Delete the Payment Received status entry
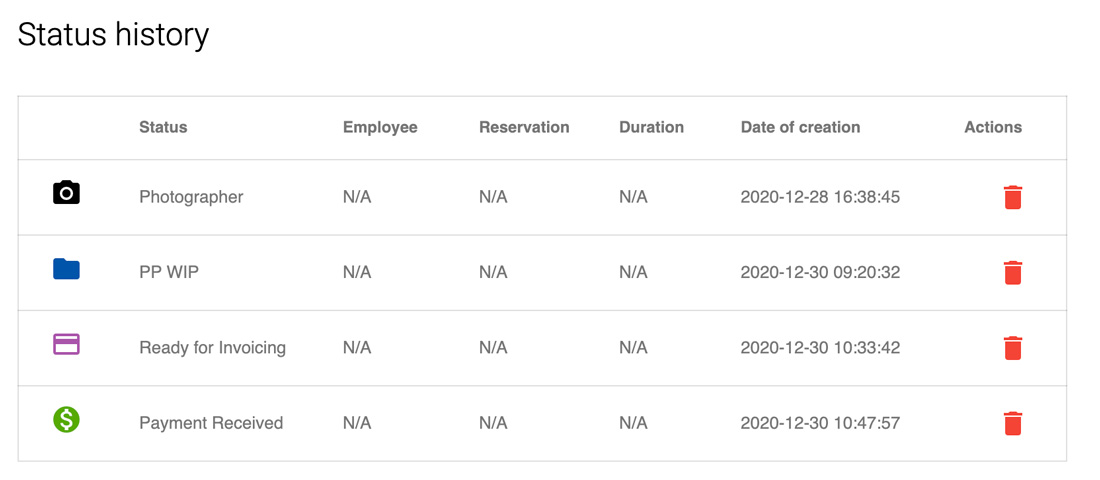The width and height of the screenshot is (1100, 480). coord(1012,423)
